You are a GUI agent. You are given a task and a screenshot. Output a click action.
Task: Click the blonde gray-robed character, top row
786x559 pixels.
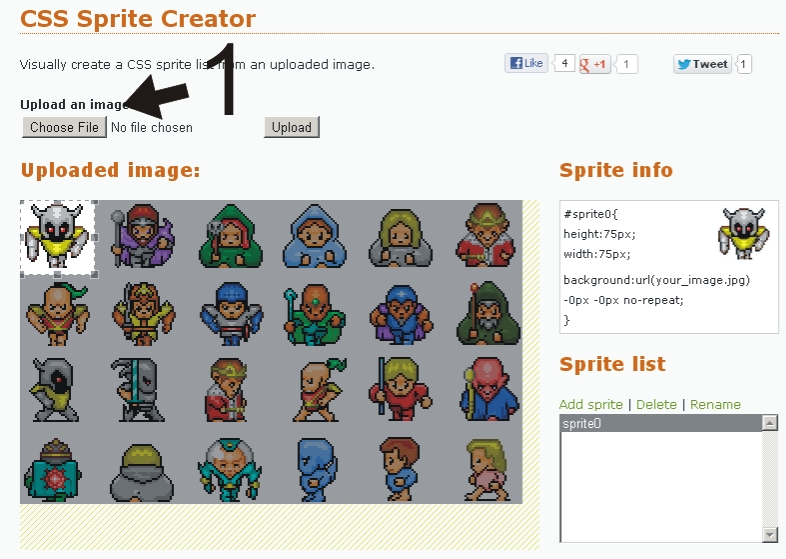coord(401,237)
